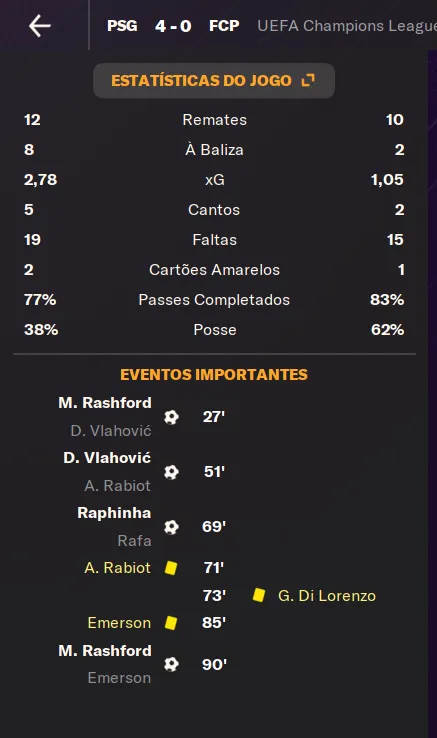Select the xG statistic row
437x738 pixels.
coord(214,180)
